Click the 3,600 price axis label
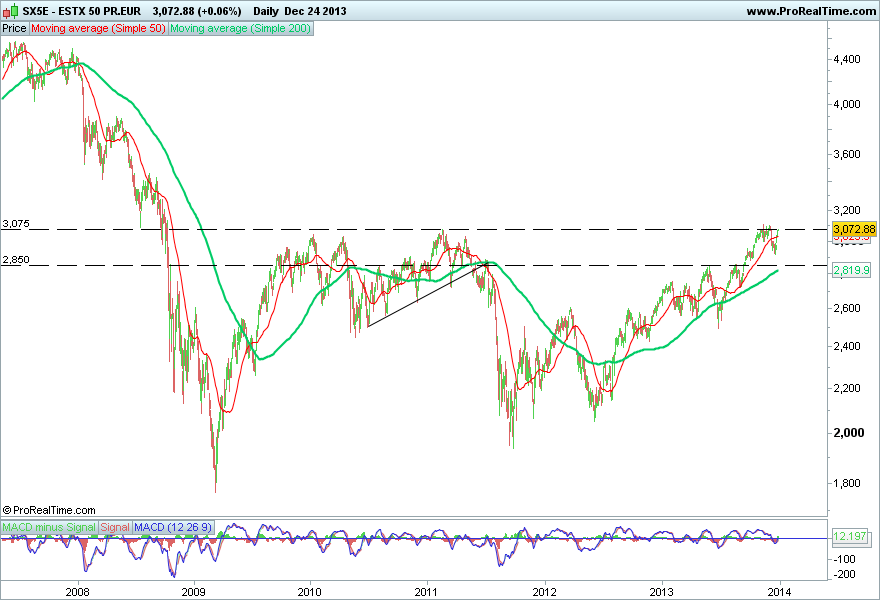The height and width of the screenshot is (600, 880). click(x=847, y=154)
